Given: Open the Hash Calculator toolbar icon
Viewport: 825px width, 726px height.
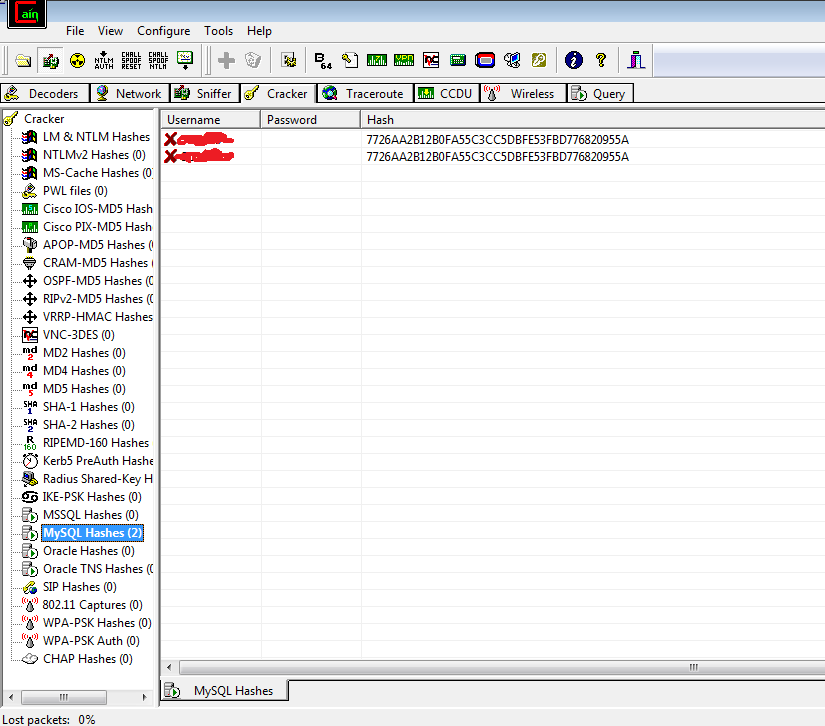Looking at the screenshot, I should [458, 60].
